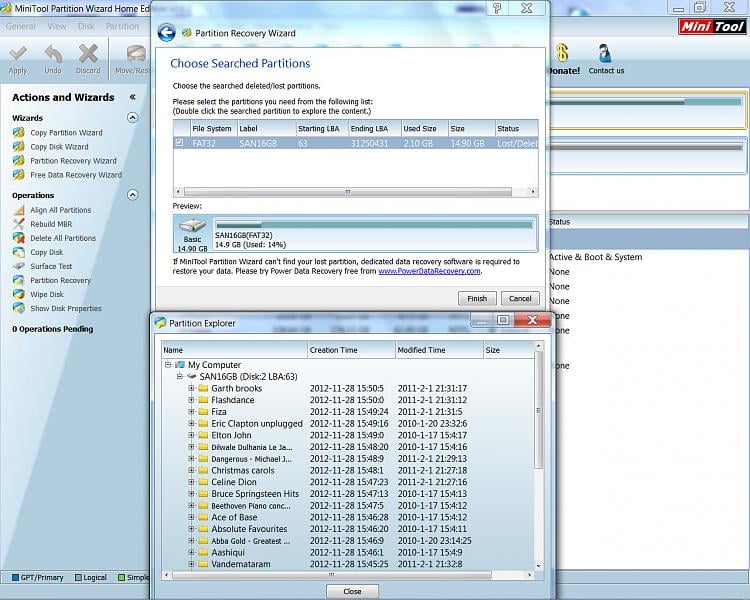Screen dimensions: 750x600
Task: Click the Starting LBA column header
Action: tap(322, 128)
